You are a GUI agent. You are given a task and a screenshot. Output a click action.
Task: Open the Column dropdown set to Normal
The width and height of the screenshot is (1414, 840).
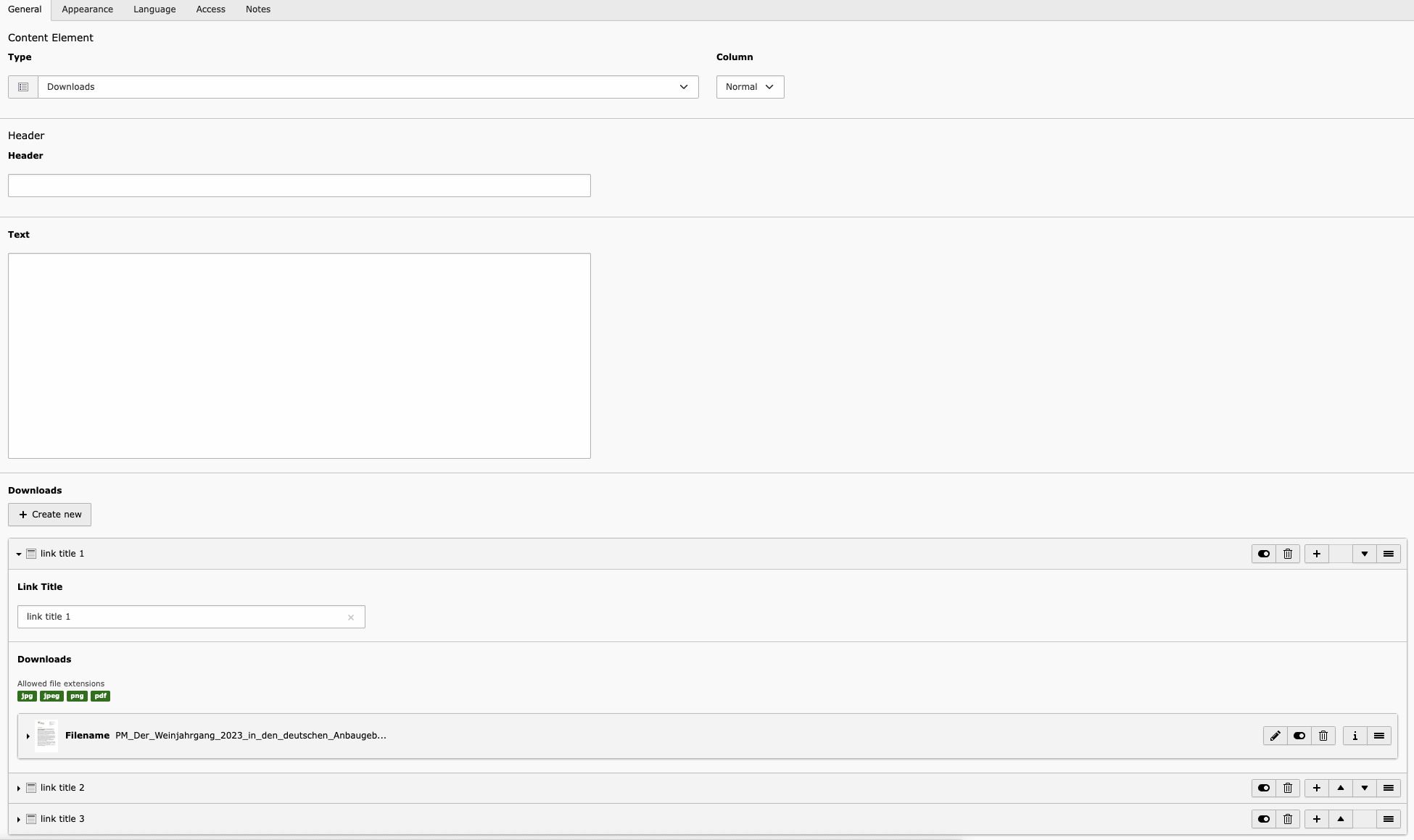pyautogui.click(x=750, y=87)
